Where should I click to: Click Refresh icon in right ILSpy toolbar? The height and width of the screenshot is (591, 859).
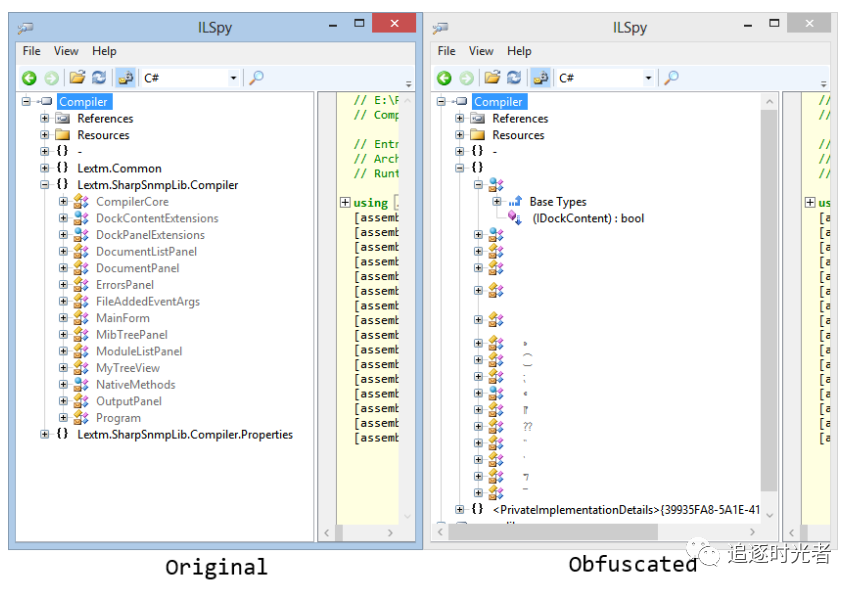click(514, 78)
